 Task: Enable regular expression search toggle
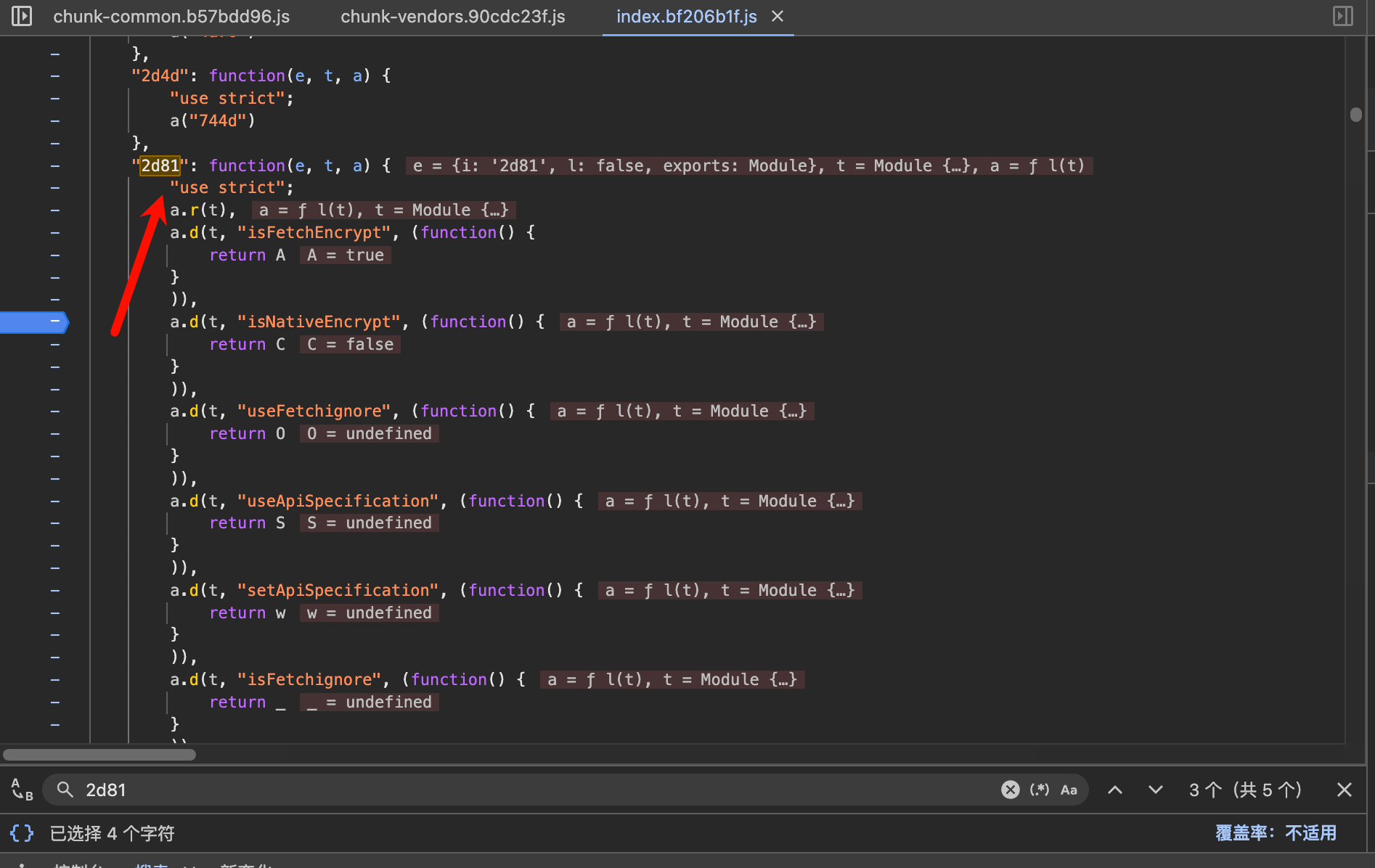pyautogui.click(x=1040, y=790)
